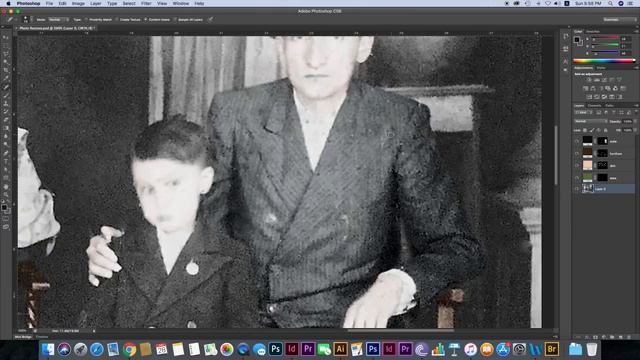Open the Layers panel flyout menu
640x360 pixels.
(636, 105)
